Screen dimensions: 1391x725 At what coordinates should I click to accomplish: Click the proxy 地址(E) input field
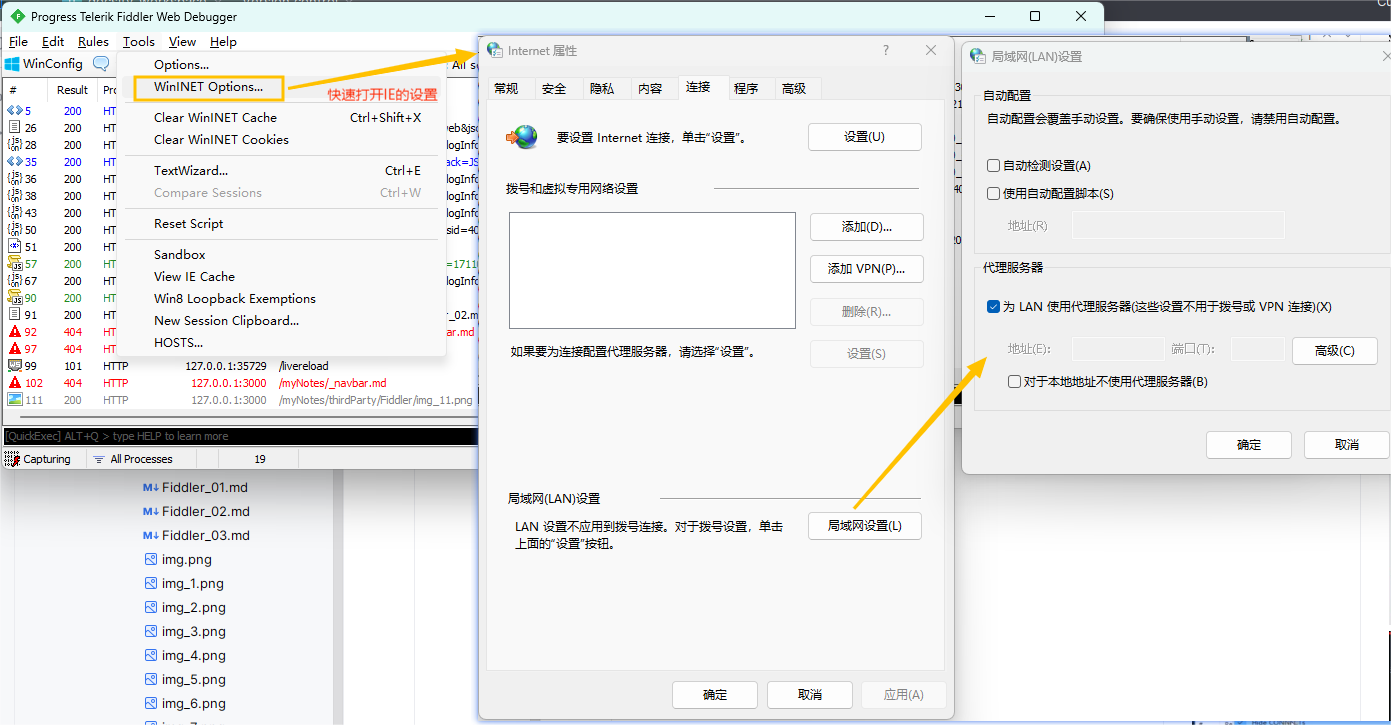pos(1118,349)
